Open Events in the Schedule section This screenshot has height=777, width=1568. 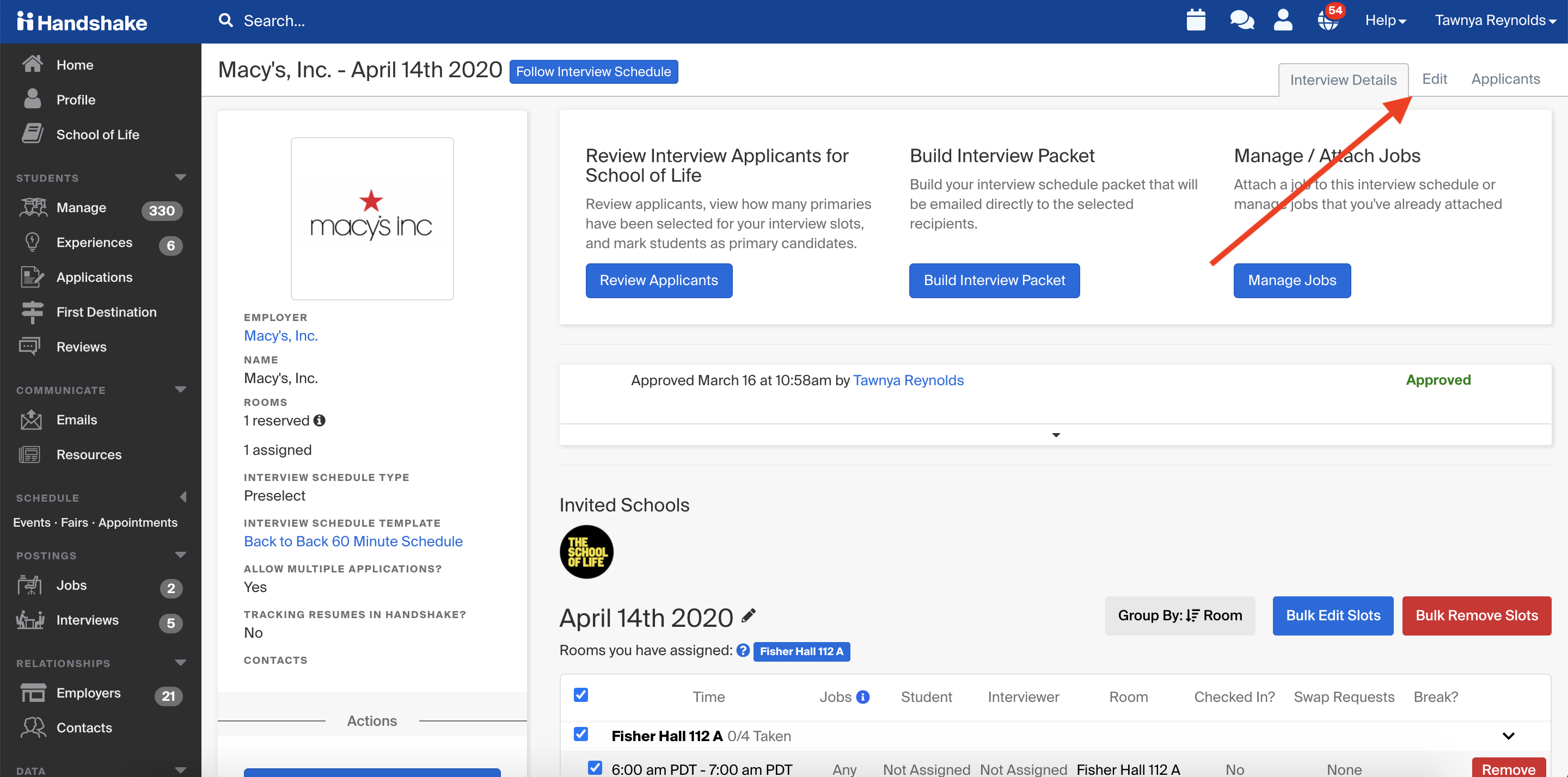(32, 522)
